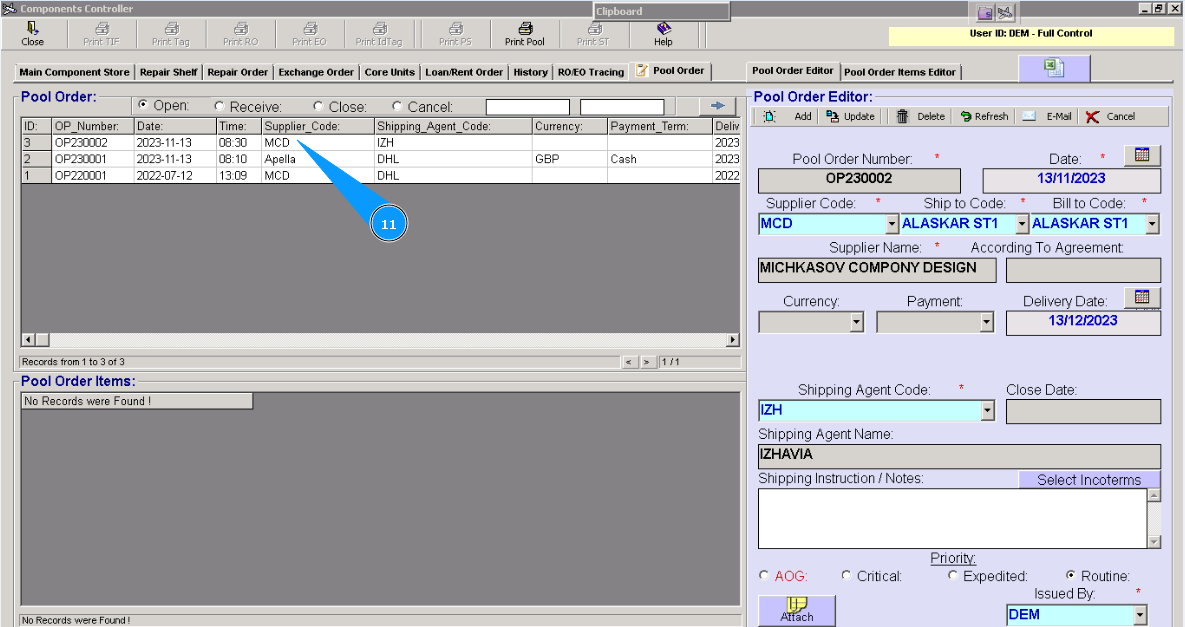Click the Print IdTag toolbar icon
This screenshot has width=1185, height=627.
[379, 34]
